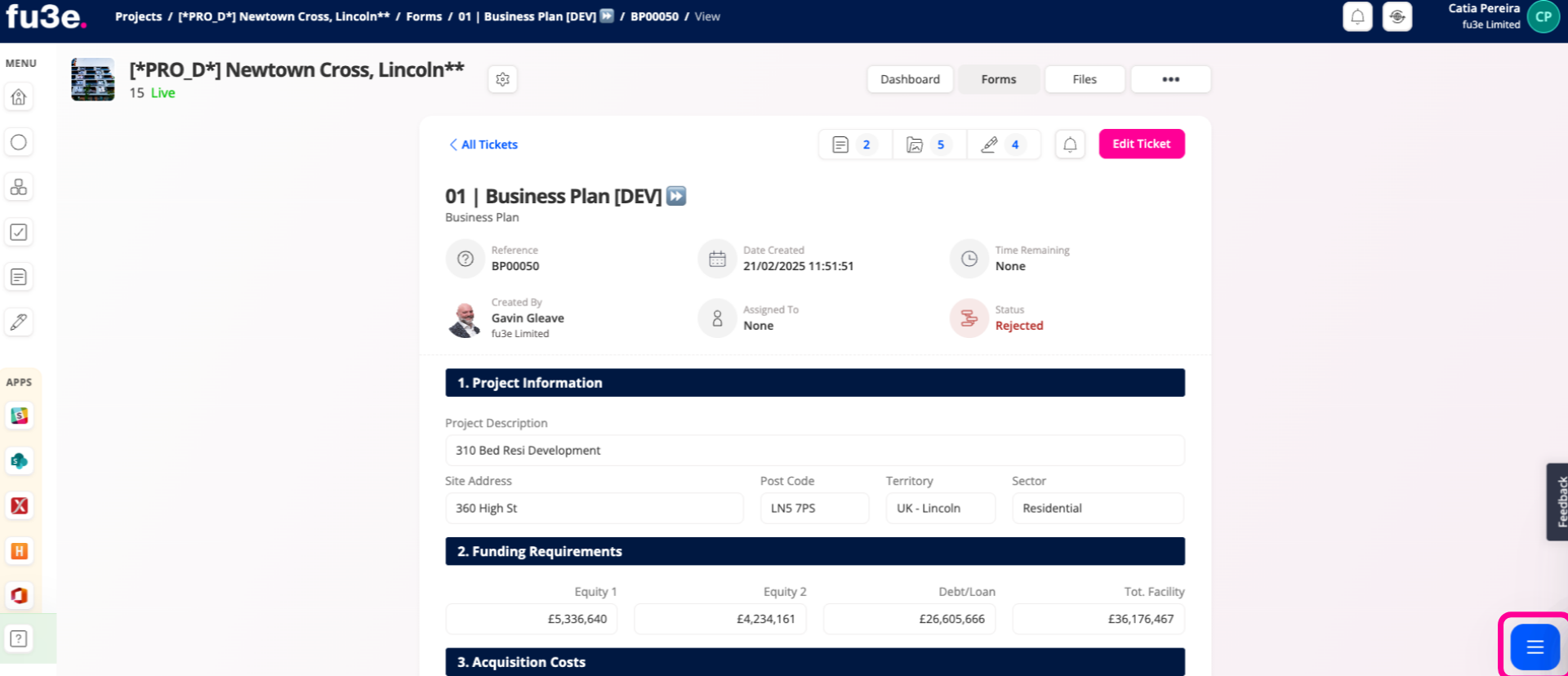The image size is (1568, 676).
Task: Click the Gavin Gleave name
Action: 528,318
